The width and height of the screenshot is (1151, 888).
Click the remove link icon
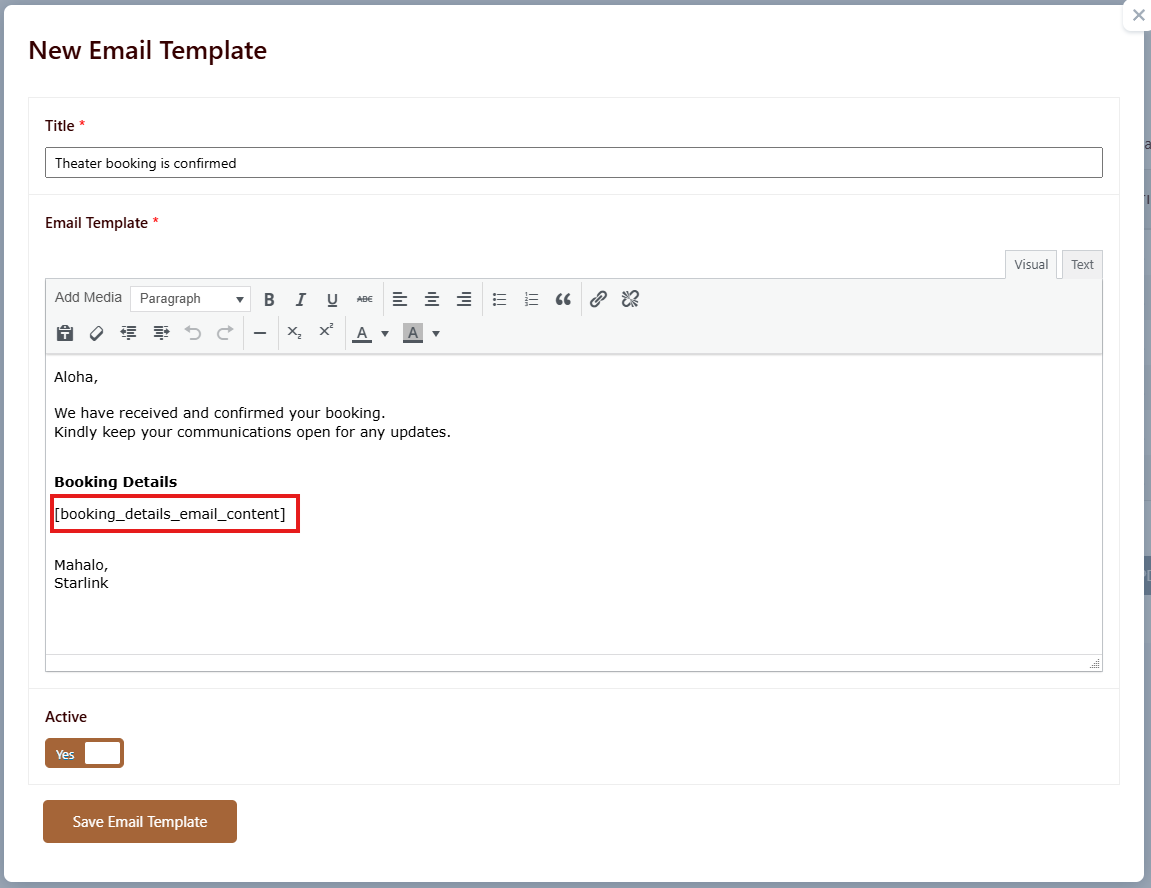(630, 299)
